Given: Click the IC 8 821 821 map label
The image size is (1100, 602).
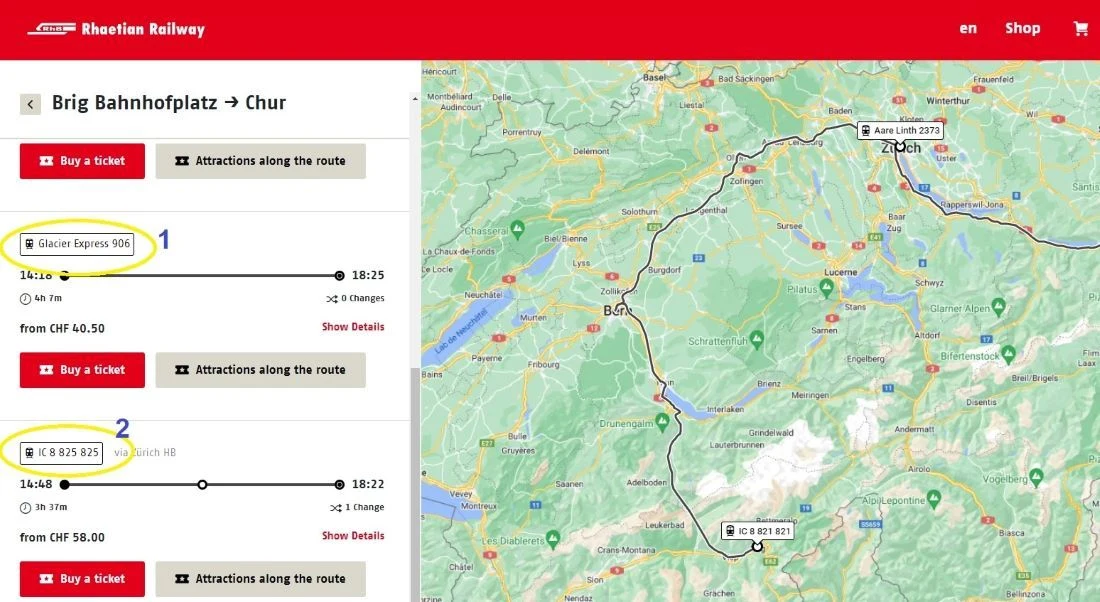Looking at the screenshot, I should coord(758,531).
